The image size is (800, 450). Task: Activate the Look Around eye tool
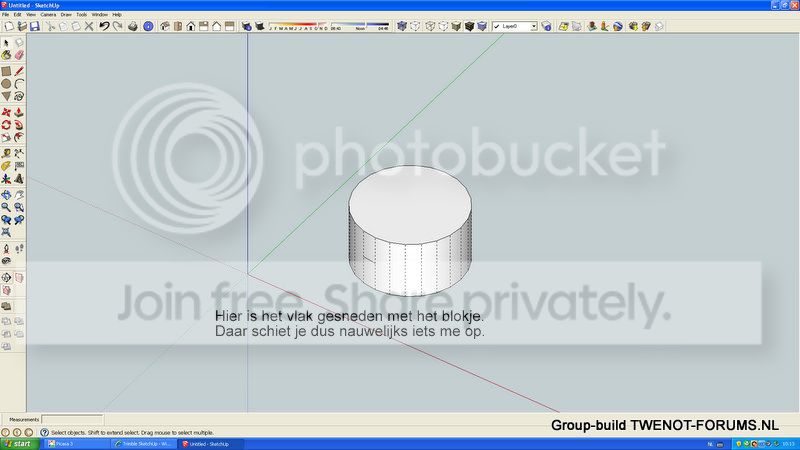pos(6,261)
